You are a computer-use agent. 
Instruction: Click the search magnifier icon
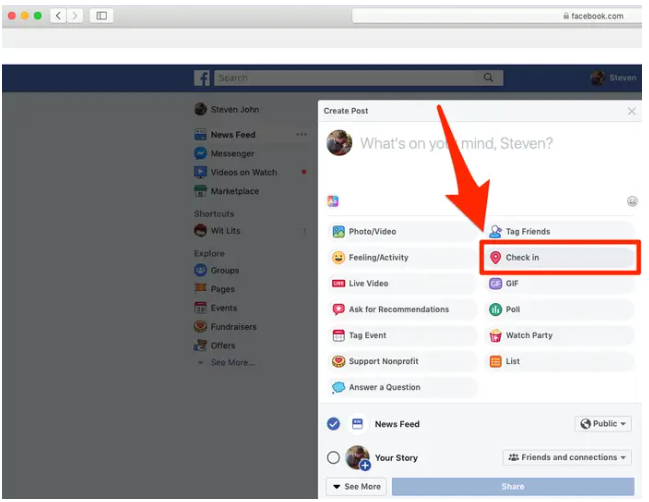click(x=488, y=77)
